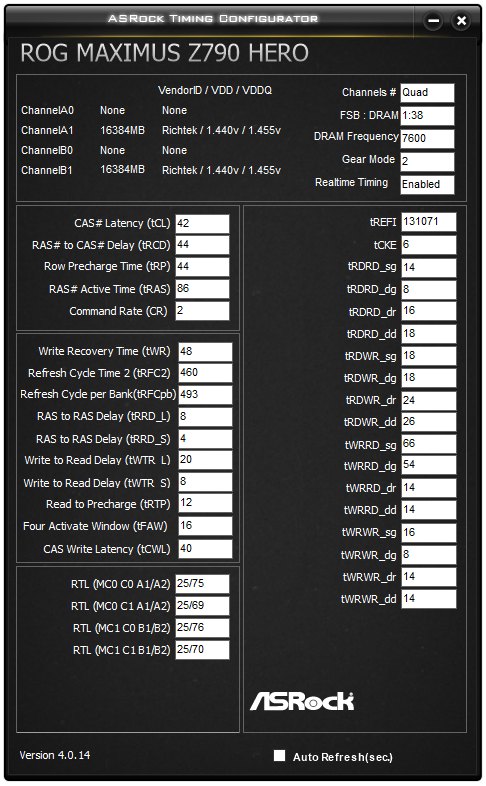This screenshot has height=786, width=486.
Task: Close the ASRock Timing Configurator window
Action: (x=461, y=21)
